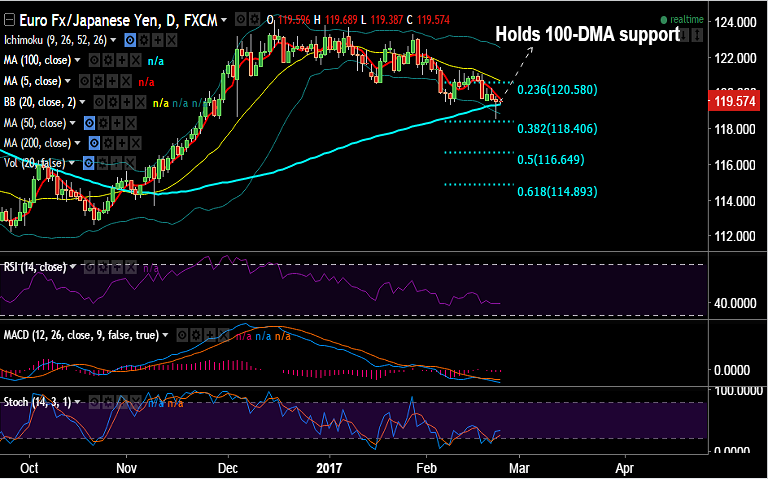Open Ichimoku indicator settings gear
768x479 pixels.
[x=144, y=40]
